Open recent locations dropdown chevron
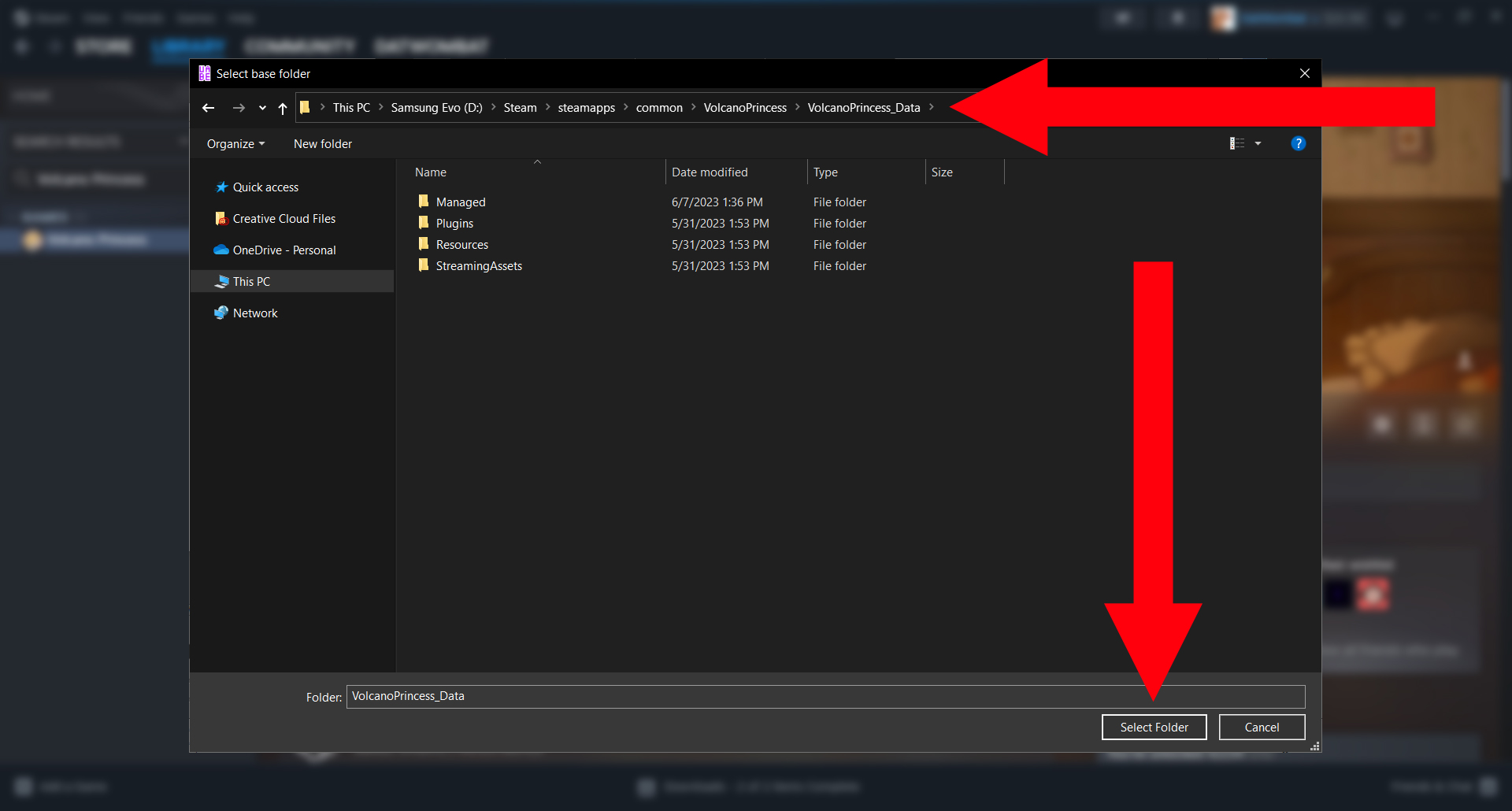Screen dimensions: 1512x811 click(262, 108)
